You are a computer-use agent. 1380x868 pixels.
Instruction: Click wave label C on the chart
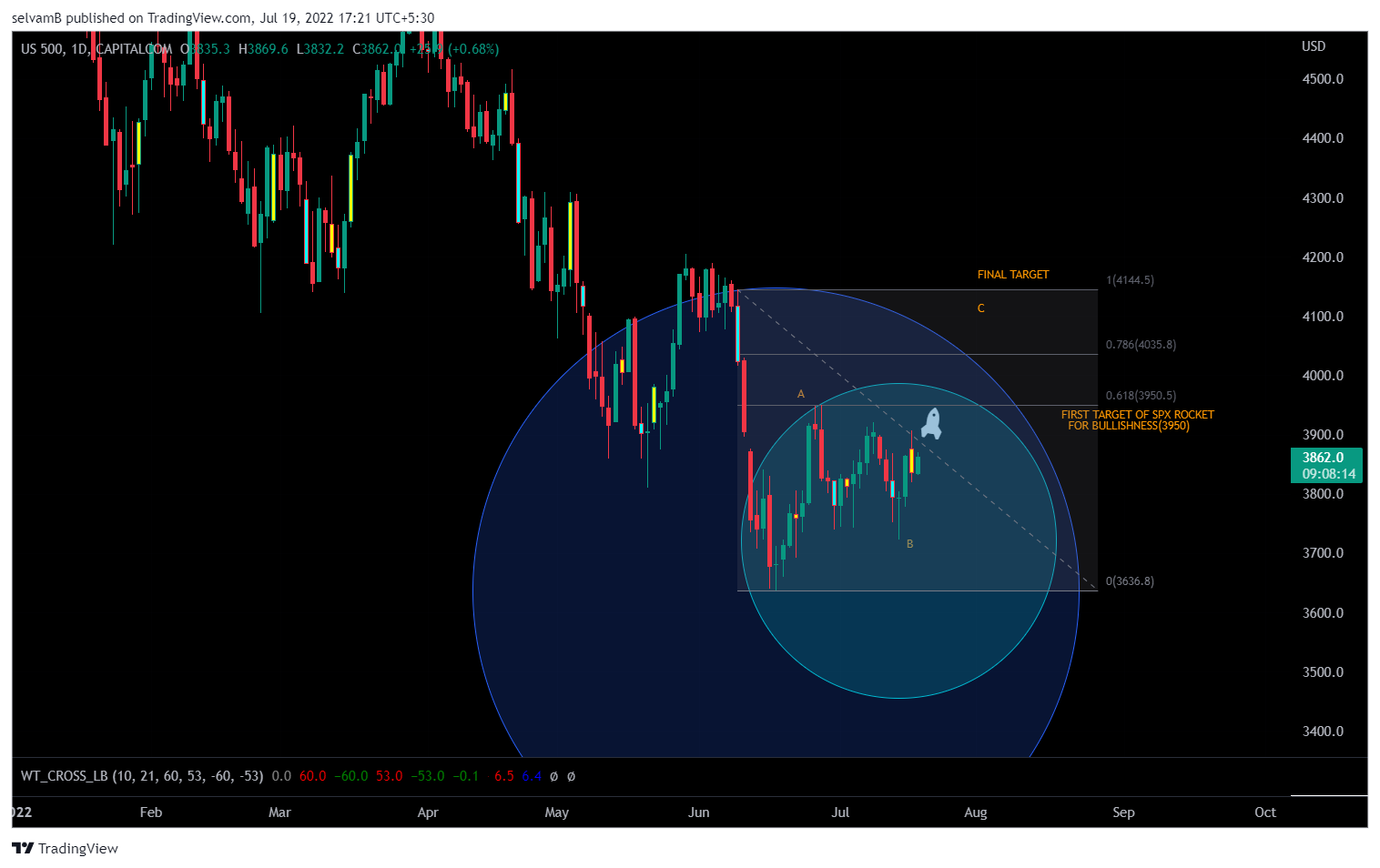tap(981, 308)
